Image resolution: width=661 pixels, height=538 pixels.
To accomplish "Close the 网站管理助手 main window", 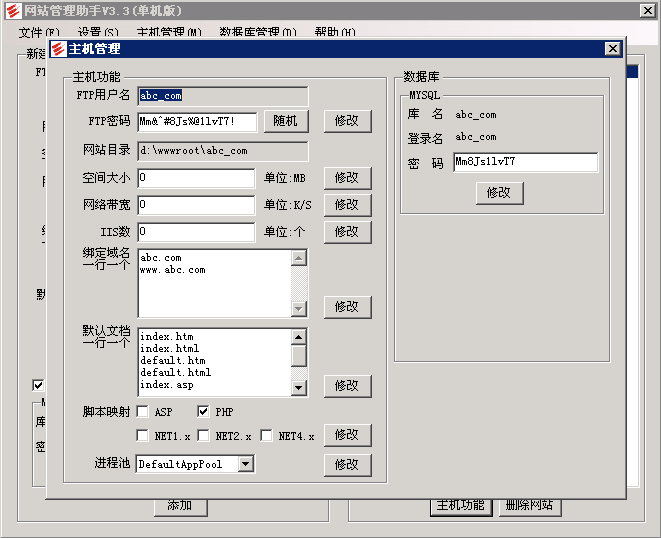I will point(648,11).
